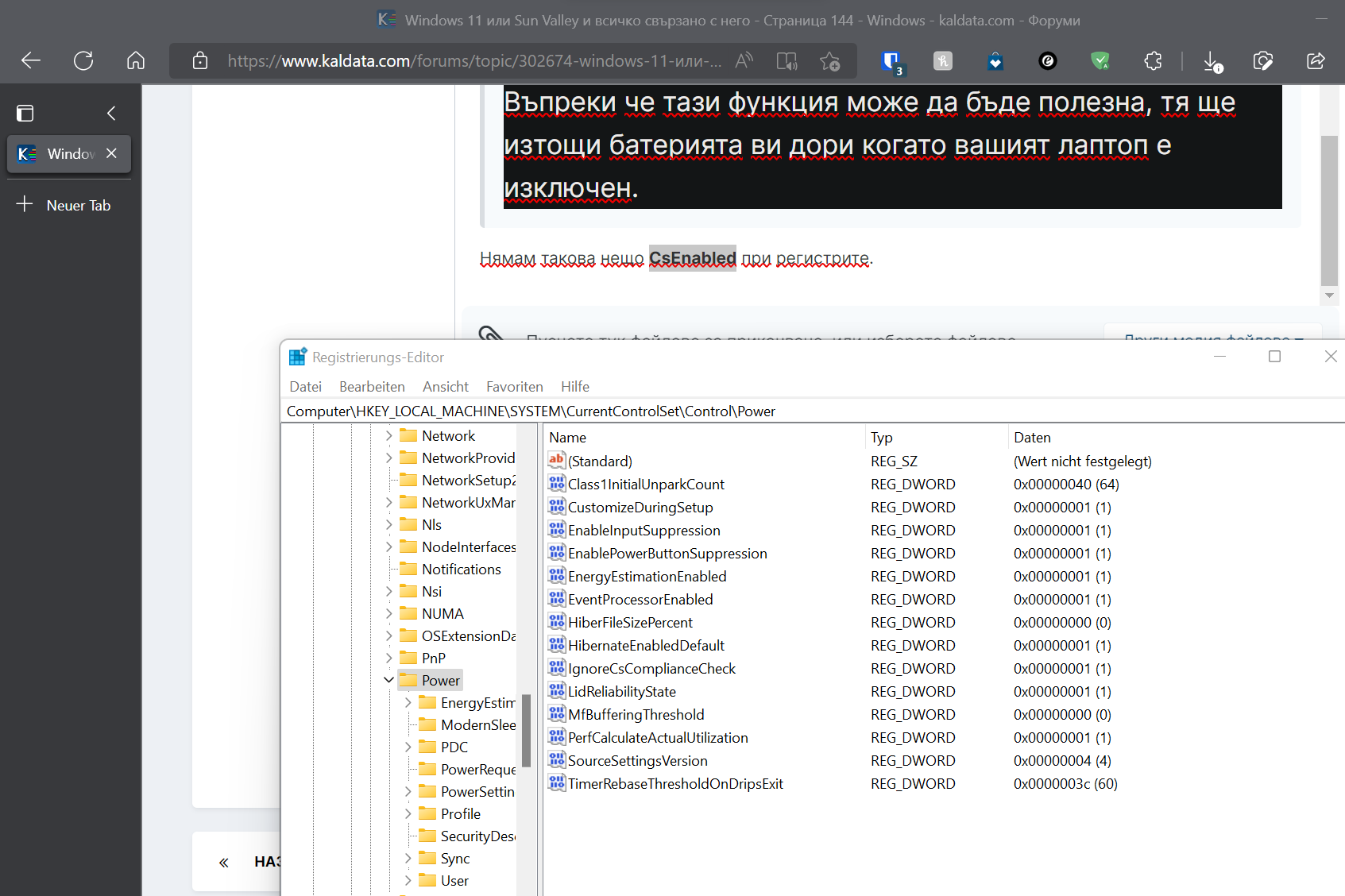Select the LidReliabilityState value icon
This screenshot has height=896, width=1345.
[556, 690]
